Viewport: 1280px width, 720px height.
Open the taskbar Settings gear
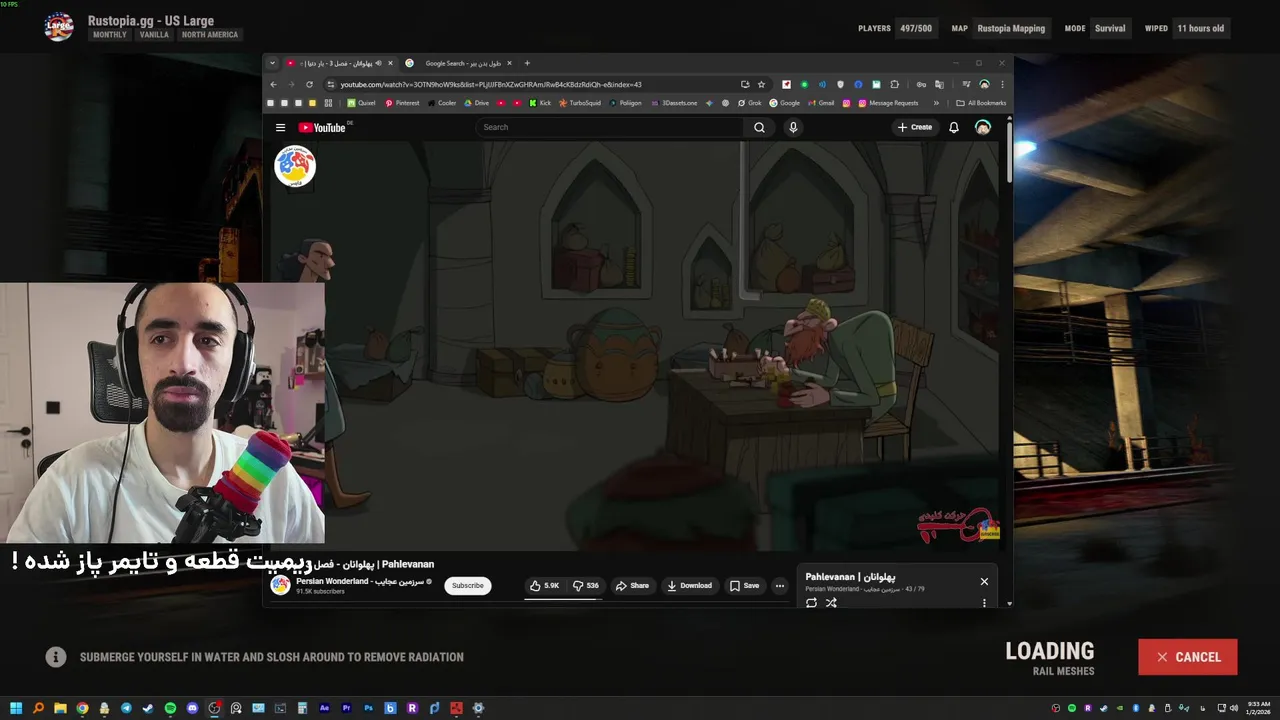pos(478,708)
